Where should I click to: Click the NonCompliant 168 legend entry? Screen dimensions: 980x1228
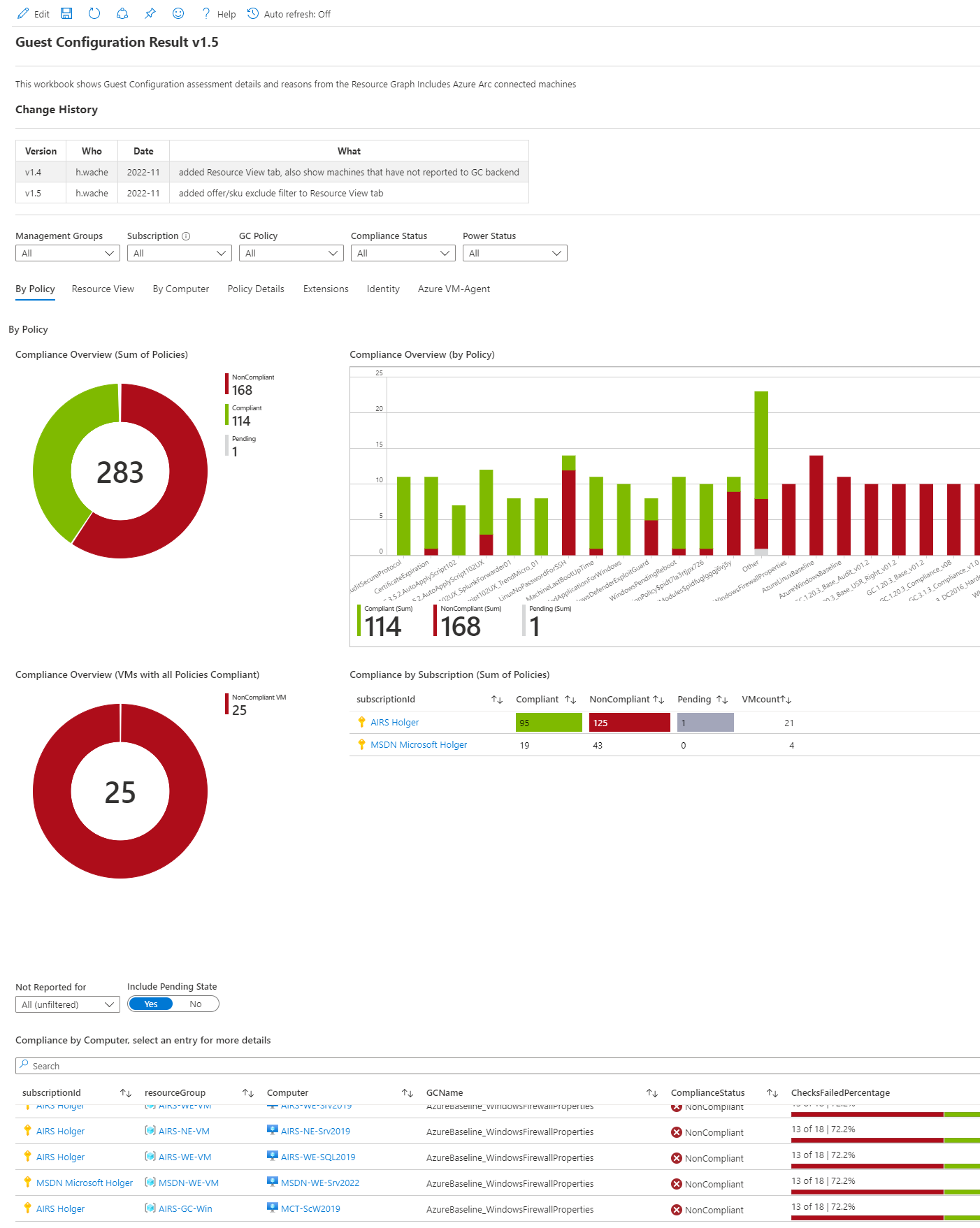coord(250,385)
